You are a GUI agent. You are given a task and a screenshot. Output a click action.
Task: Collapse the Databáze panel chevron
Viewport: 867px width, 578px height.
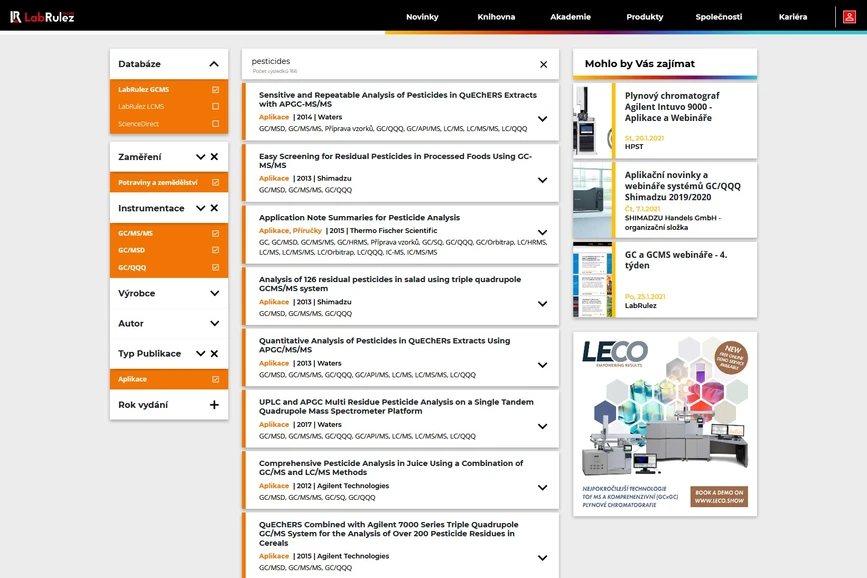(x=214, y=64)
